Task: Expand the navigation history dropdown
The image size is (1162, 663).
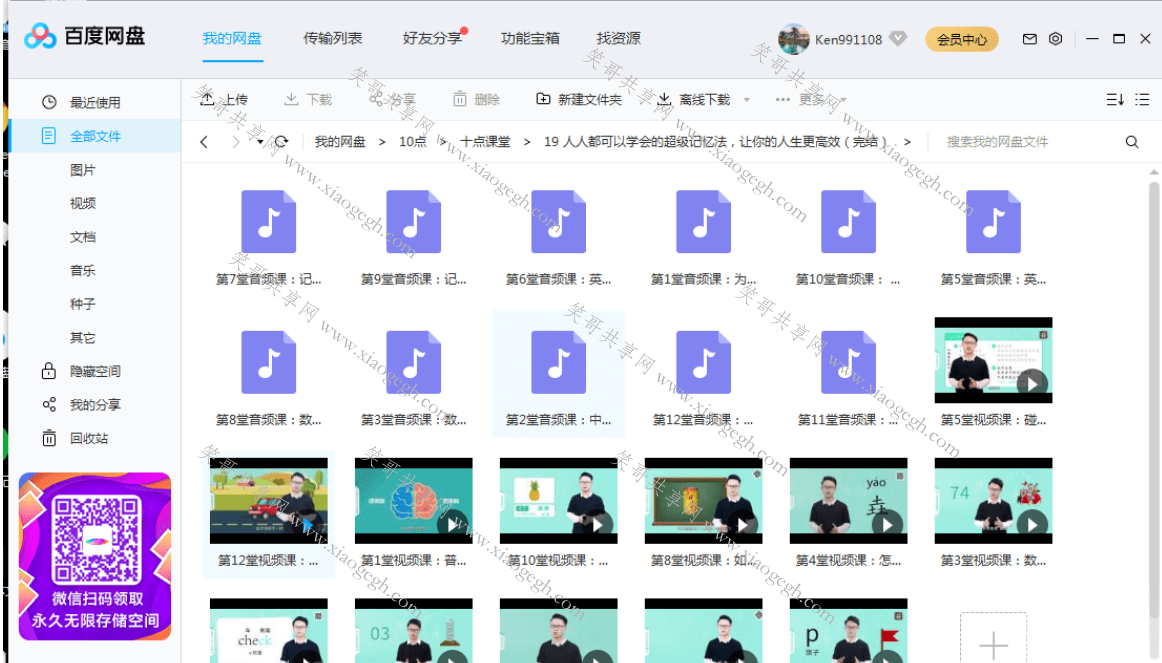Action: (260, 142)
